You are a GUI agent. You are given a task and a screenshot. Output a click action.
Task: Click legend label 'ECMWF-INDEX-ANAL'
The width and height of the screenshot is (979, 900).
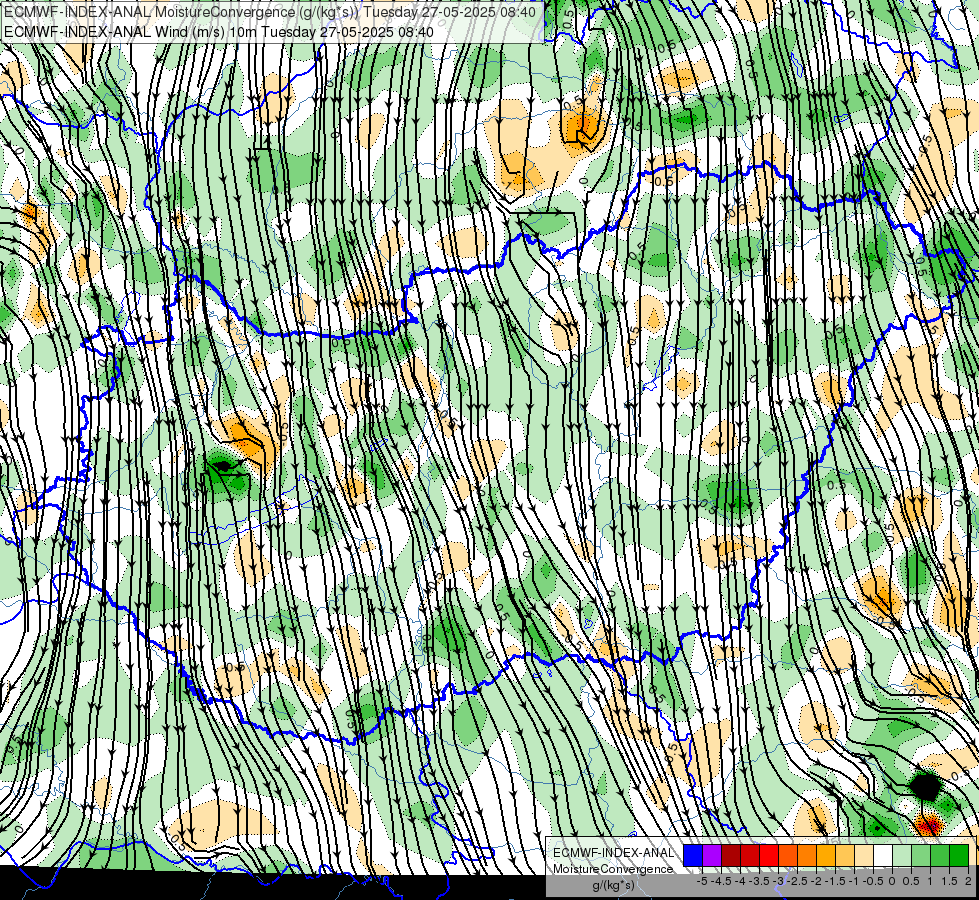pos(614,853)
